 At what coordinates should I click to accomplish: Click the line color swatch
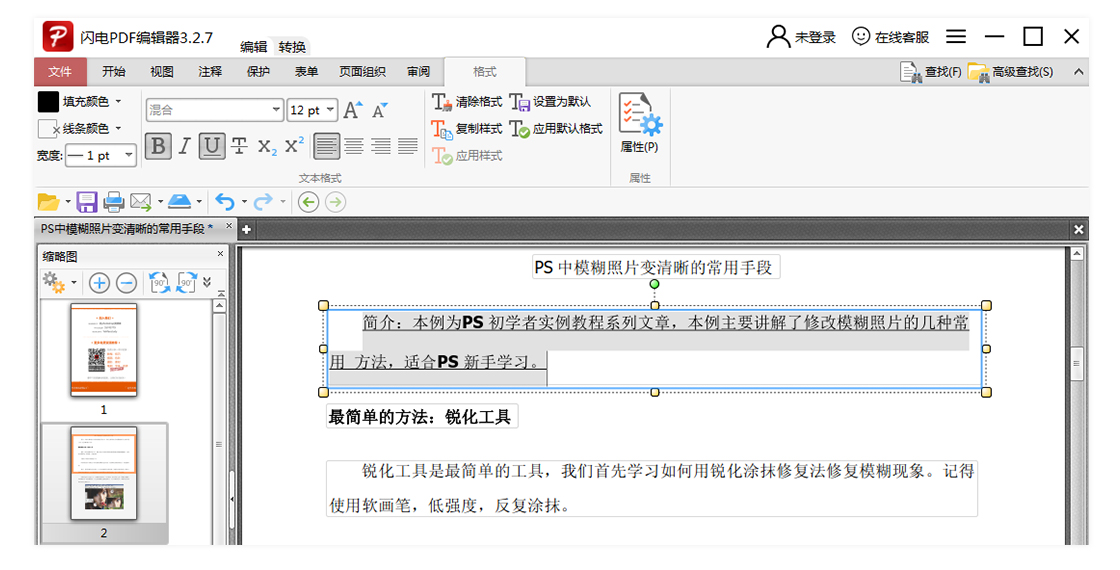coord(48,129)
